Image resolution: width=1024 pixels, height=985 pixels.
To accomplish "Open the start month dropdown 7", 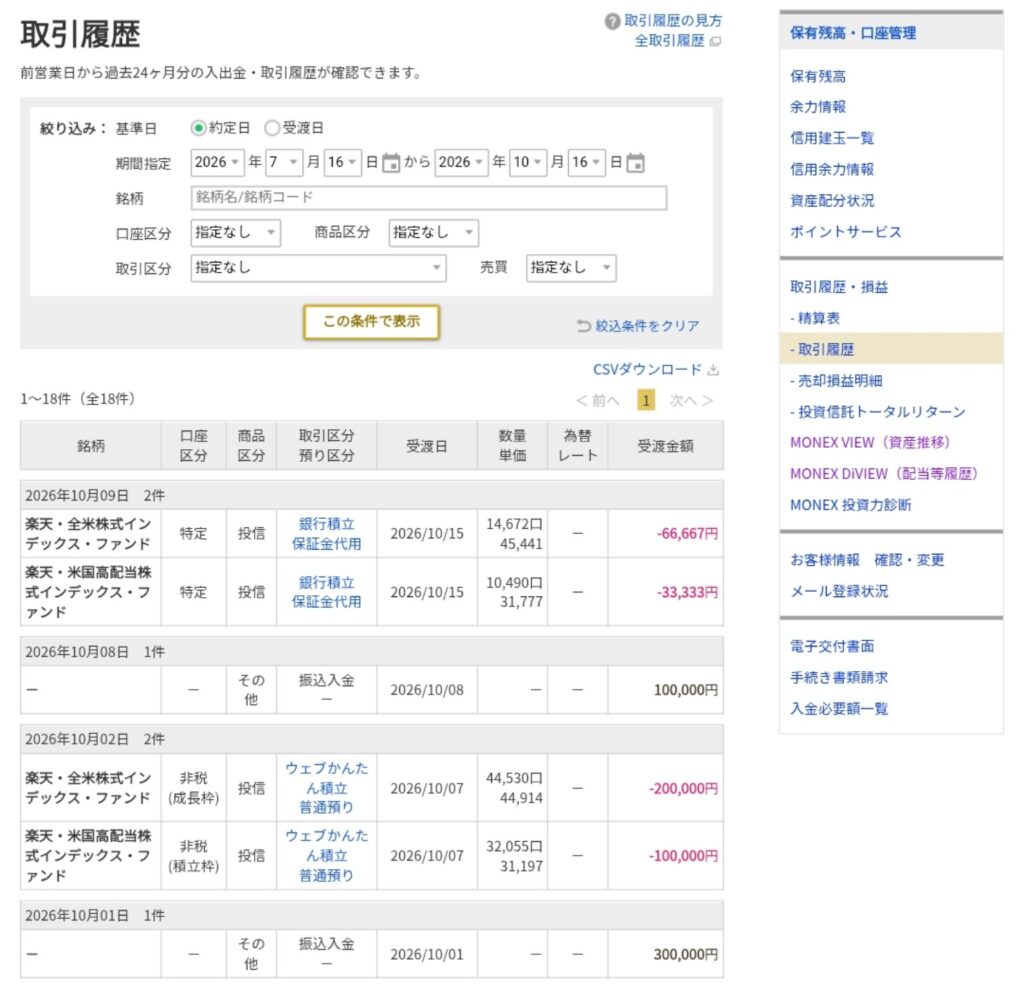I will coord(283,163).
